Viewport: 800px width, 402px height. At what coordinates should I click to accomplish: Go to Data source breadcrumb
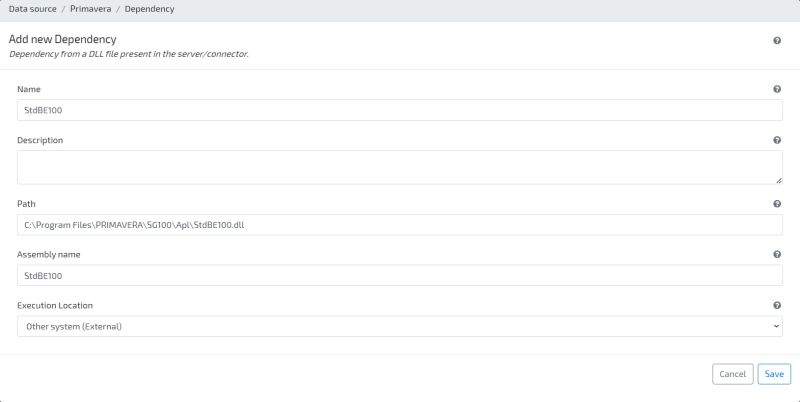(x=33, y=9)
